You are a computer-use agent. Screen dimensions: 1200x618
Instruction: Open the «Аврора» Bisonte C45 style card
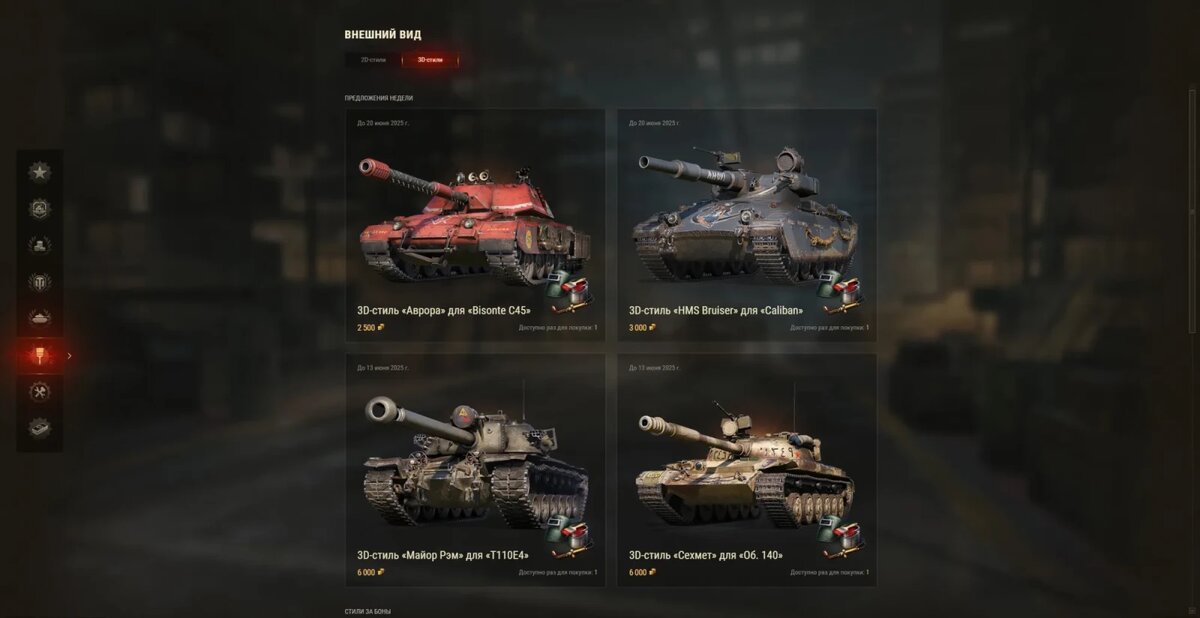tap(475, 225)
